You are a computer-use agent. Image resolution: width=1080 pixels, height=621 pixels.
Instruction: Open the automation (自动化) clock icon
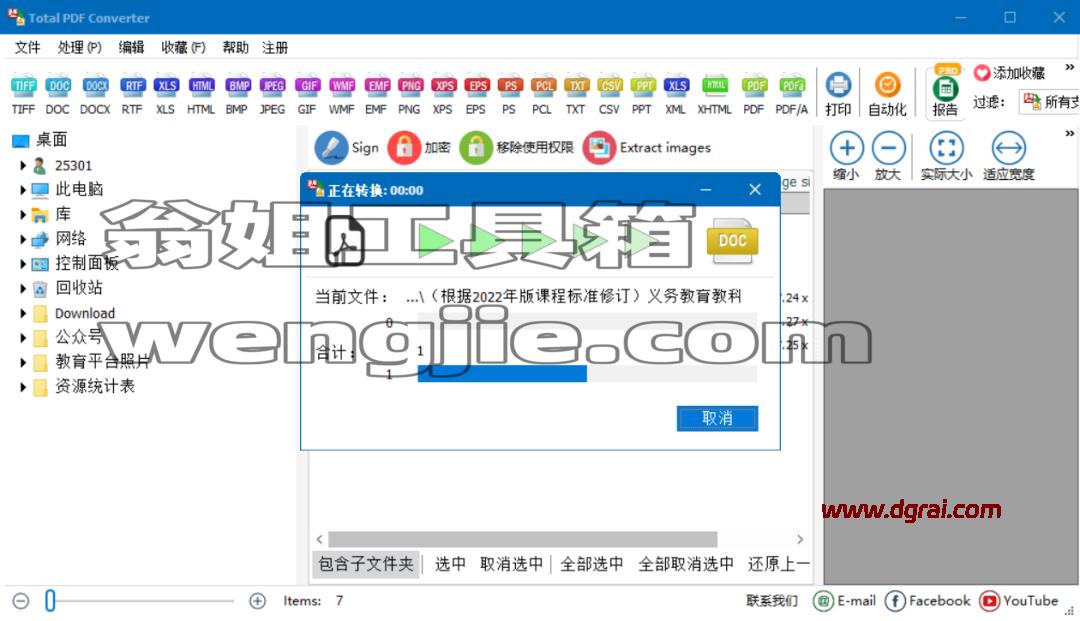pyautogui.click(x=888, y=85)
